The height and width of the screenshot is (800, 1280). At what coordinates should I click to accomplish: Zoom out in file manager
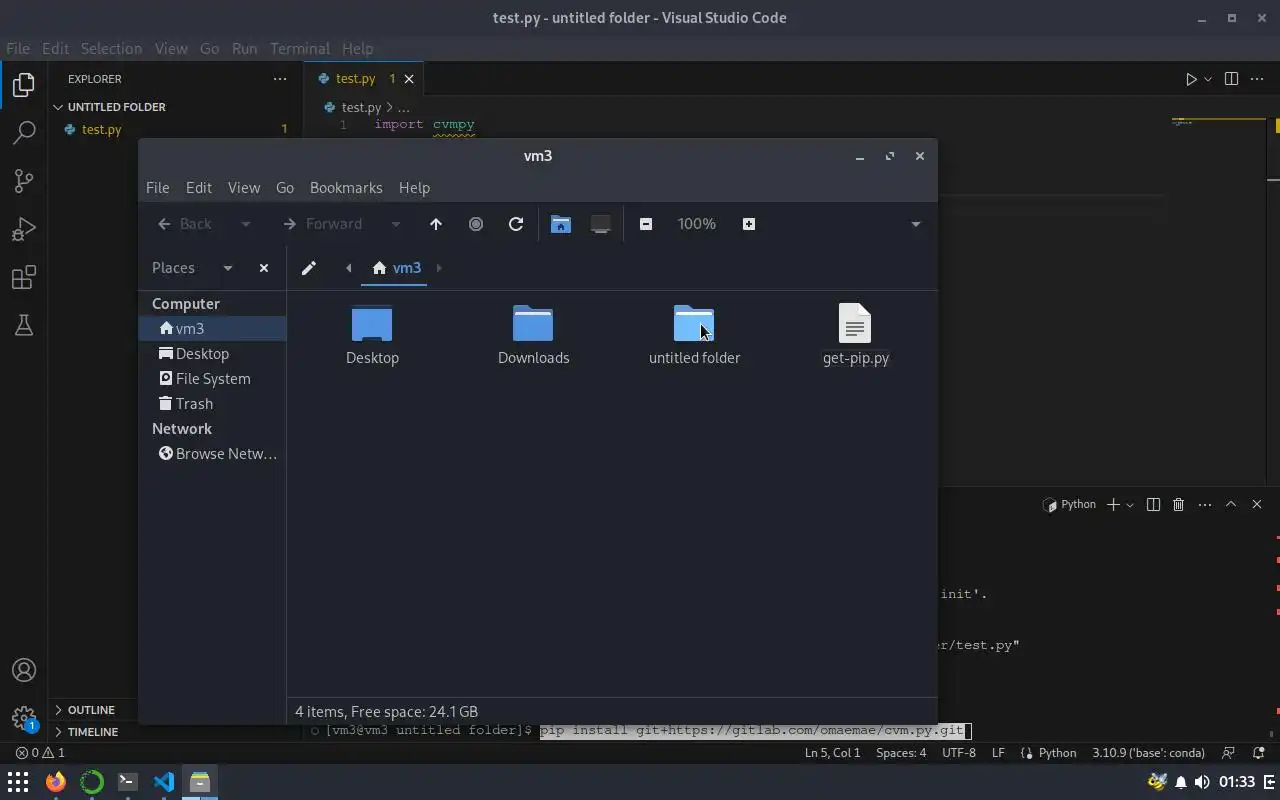pyautogui.click(x=646, y=224)
